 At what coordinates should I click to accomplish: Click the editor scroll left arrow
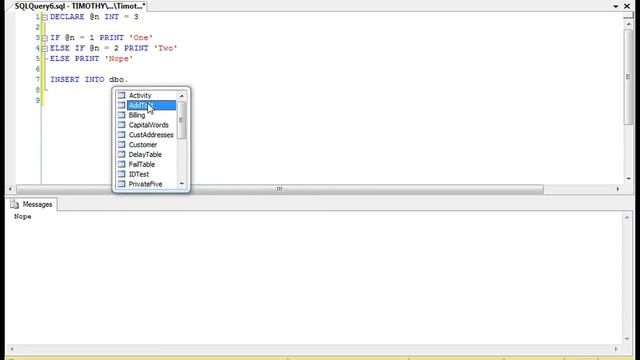(10, 189)
